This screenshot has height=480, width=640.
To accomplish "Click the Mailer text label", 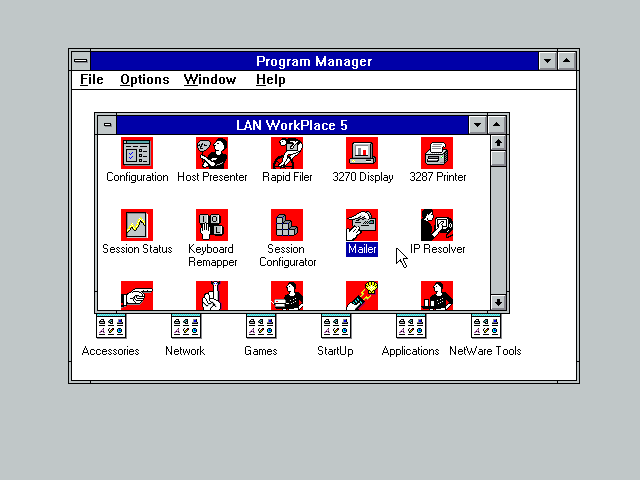I will click(x=362, y=249).
